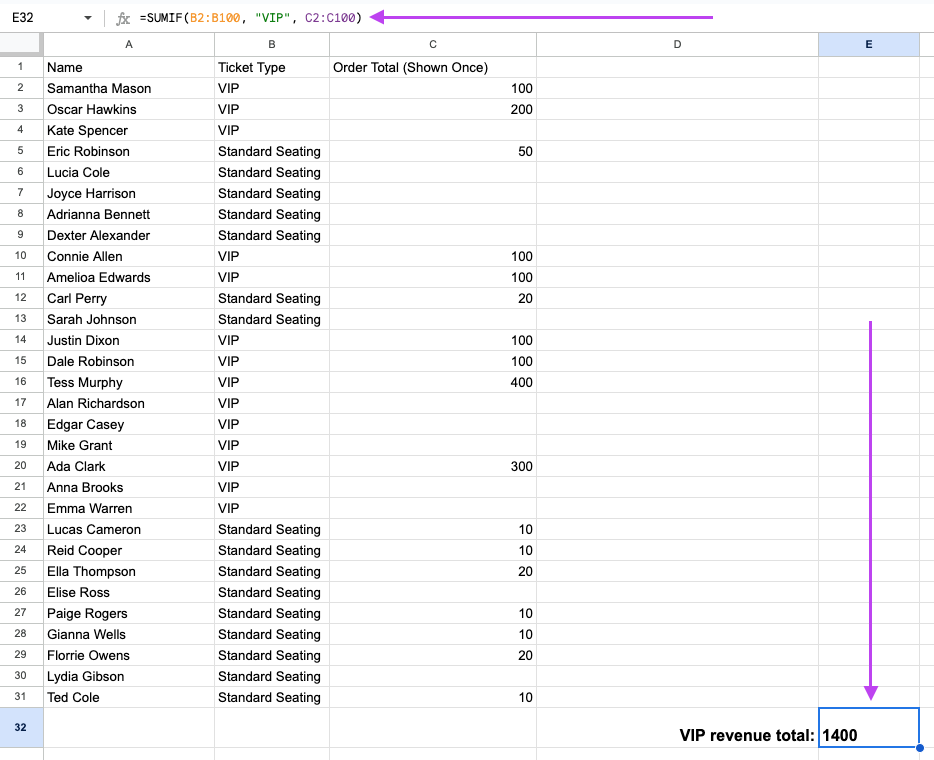Select the highlighted column E header

[x=868, y=44]
